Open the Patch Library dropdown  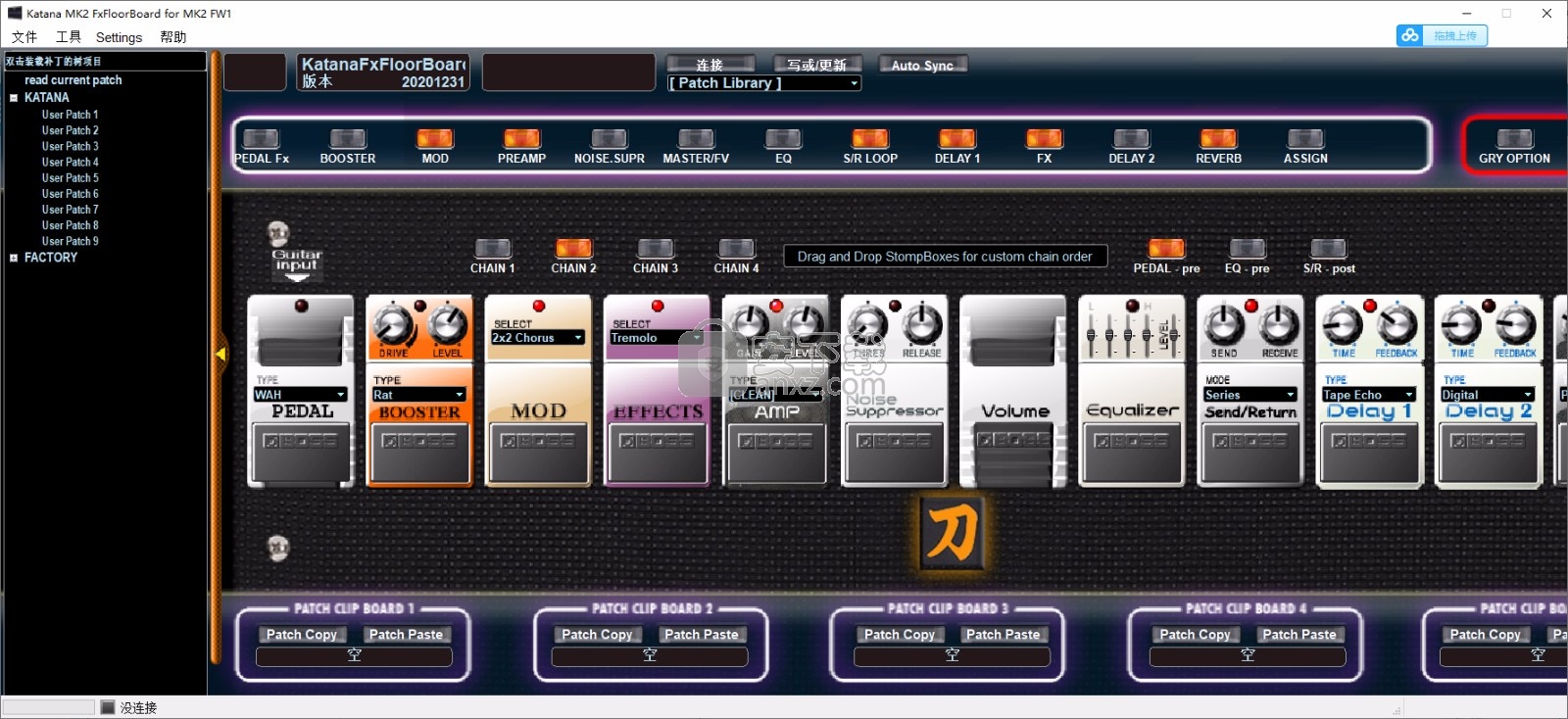pos(764,83)
